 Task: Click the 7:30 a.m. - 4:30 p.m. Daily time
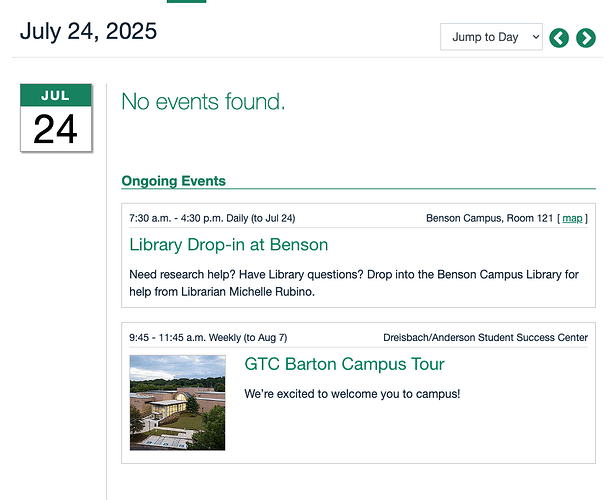click(x=212, y=218)
